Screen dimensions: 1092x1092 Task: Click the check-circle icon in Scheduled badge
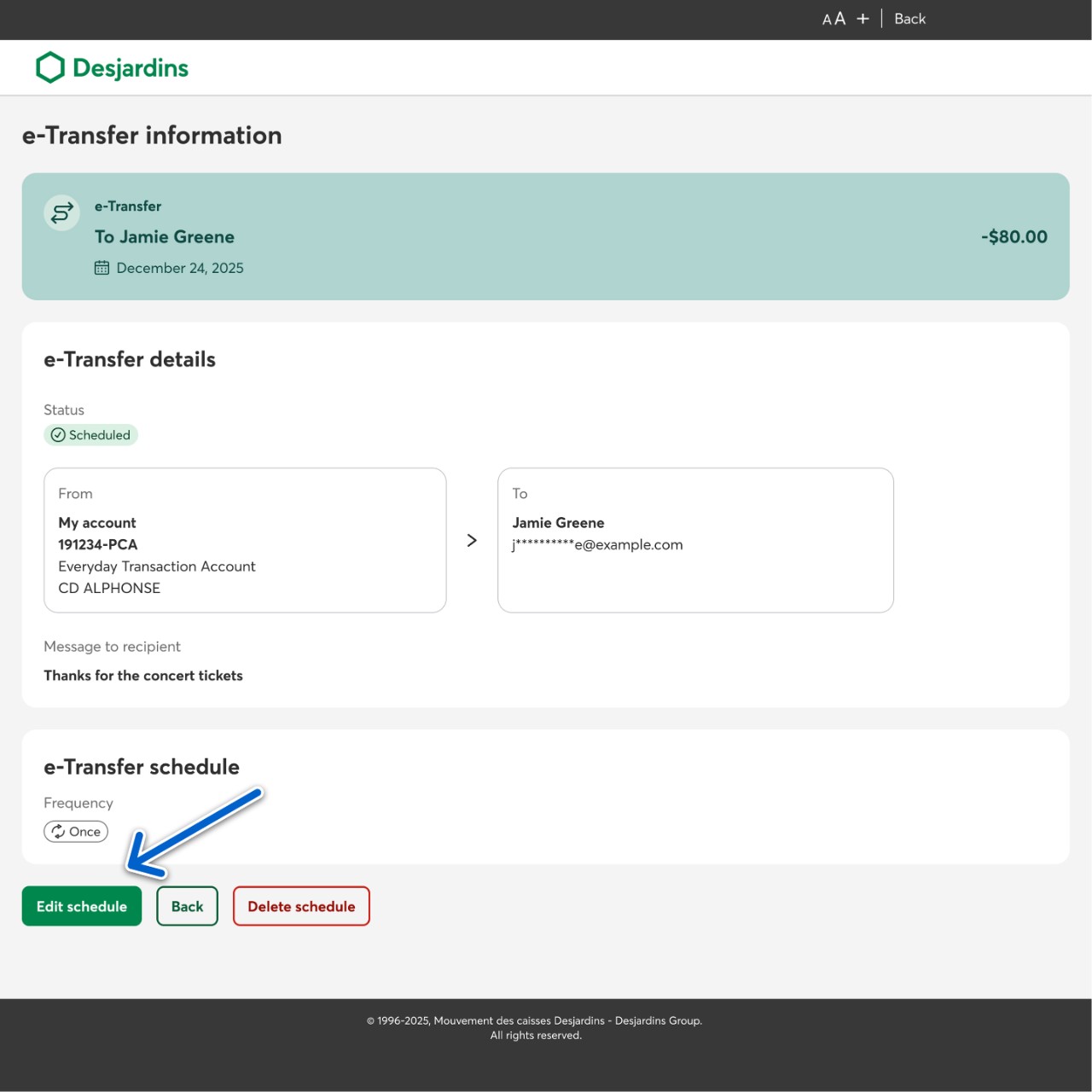[58, 435]
